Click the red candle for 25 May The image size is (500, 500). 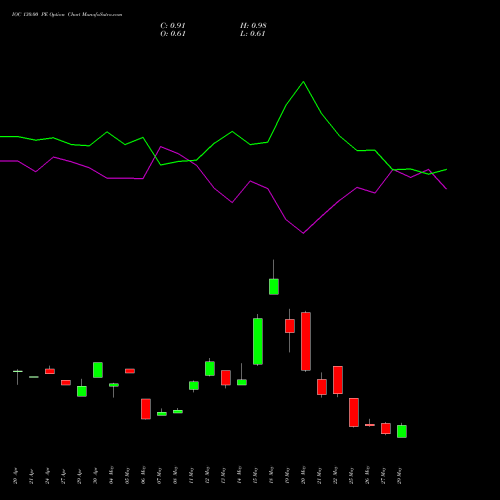pos(354,412)
